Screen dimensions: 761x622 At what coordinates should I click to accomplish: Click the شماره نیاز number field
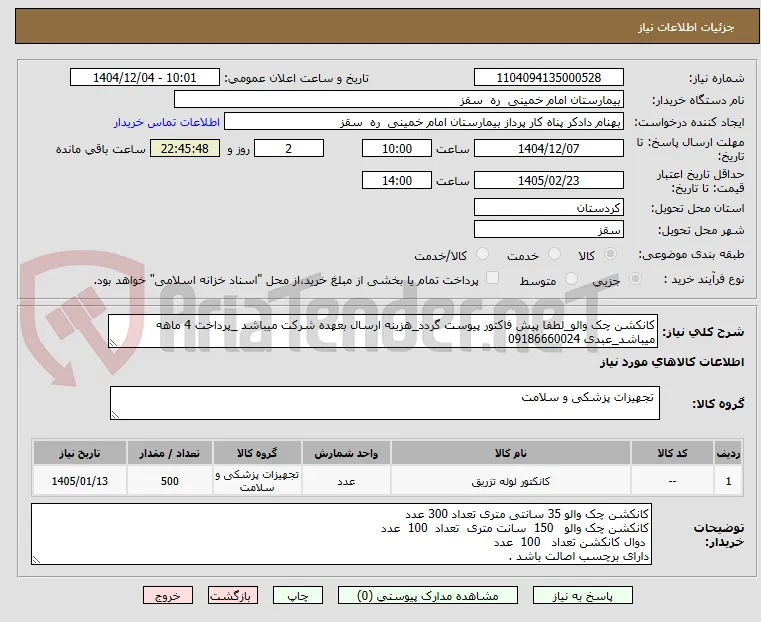click(x=548, y=78)
